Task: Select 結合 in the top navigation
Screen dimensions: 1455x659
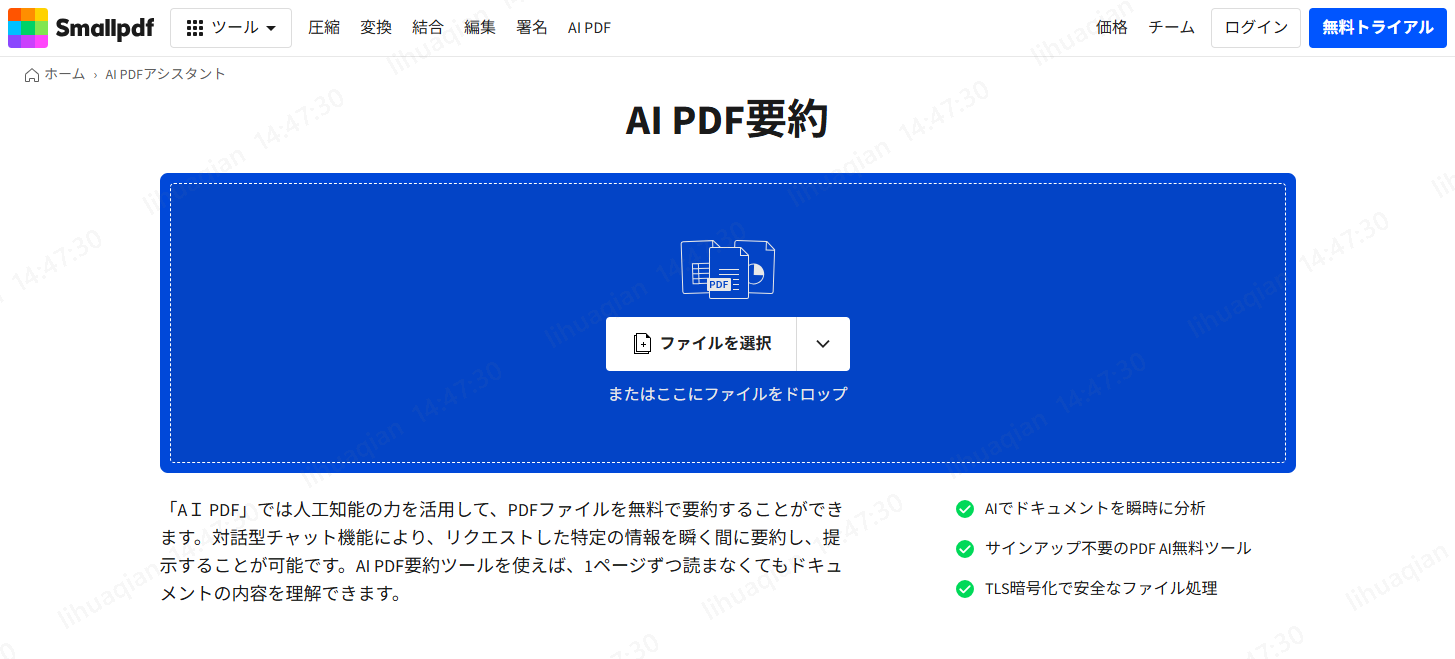Action: click(428, 28)
